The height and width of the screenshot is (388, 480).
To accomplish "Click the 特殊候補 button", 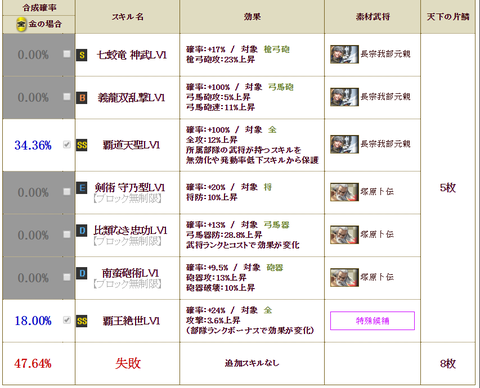I will click(372, 321).
